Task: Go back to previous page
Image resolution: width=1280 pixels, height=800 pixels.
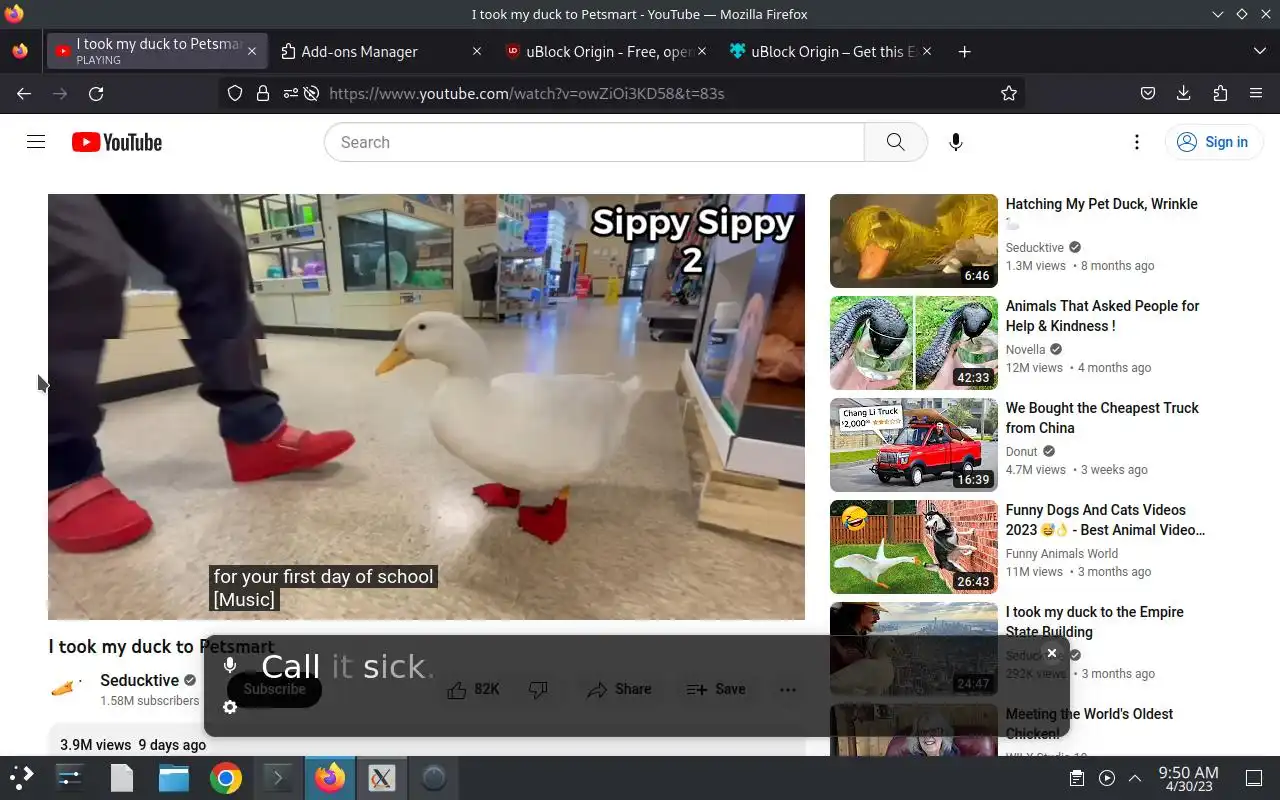Action: coord(24,93)
